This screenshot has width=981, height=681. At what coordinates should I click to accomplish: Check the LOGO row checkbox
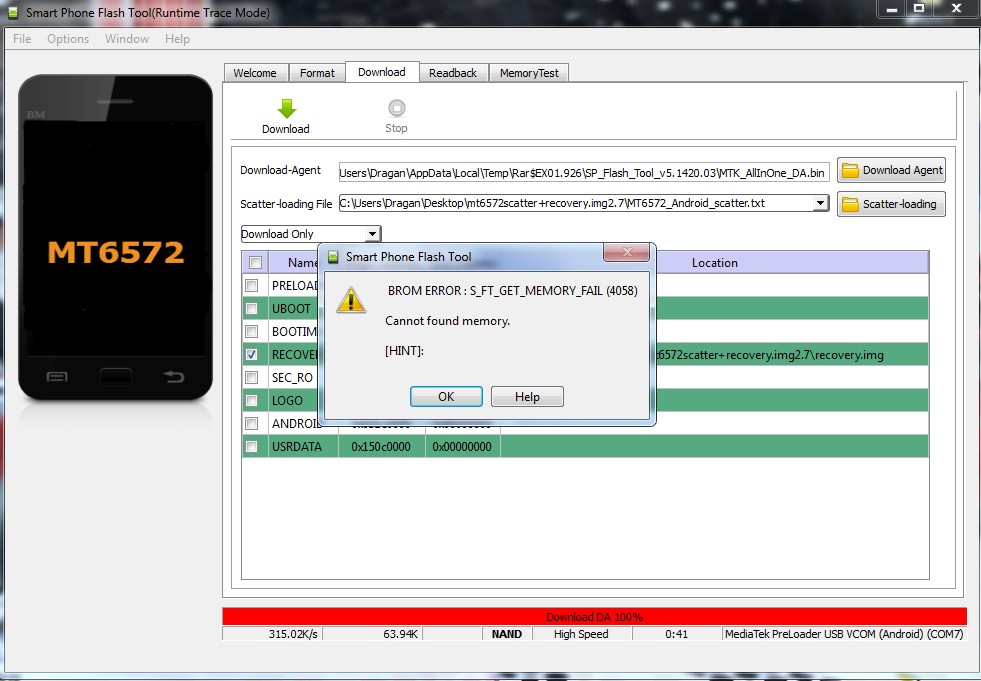pos(252,401)
